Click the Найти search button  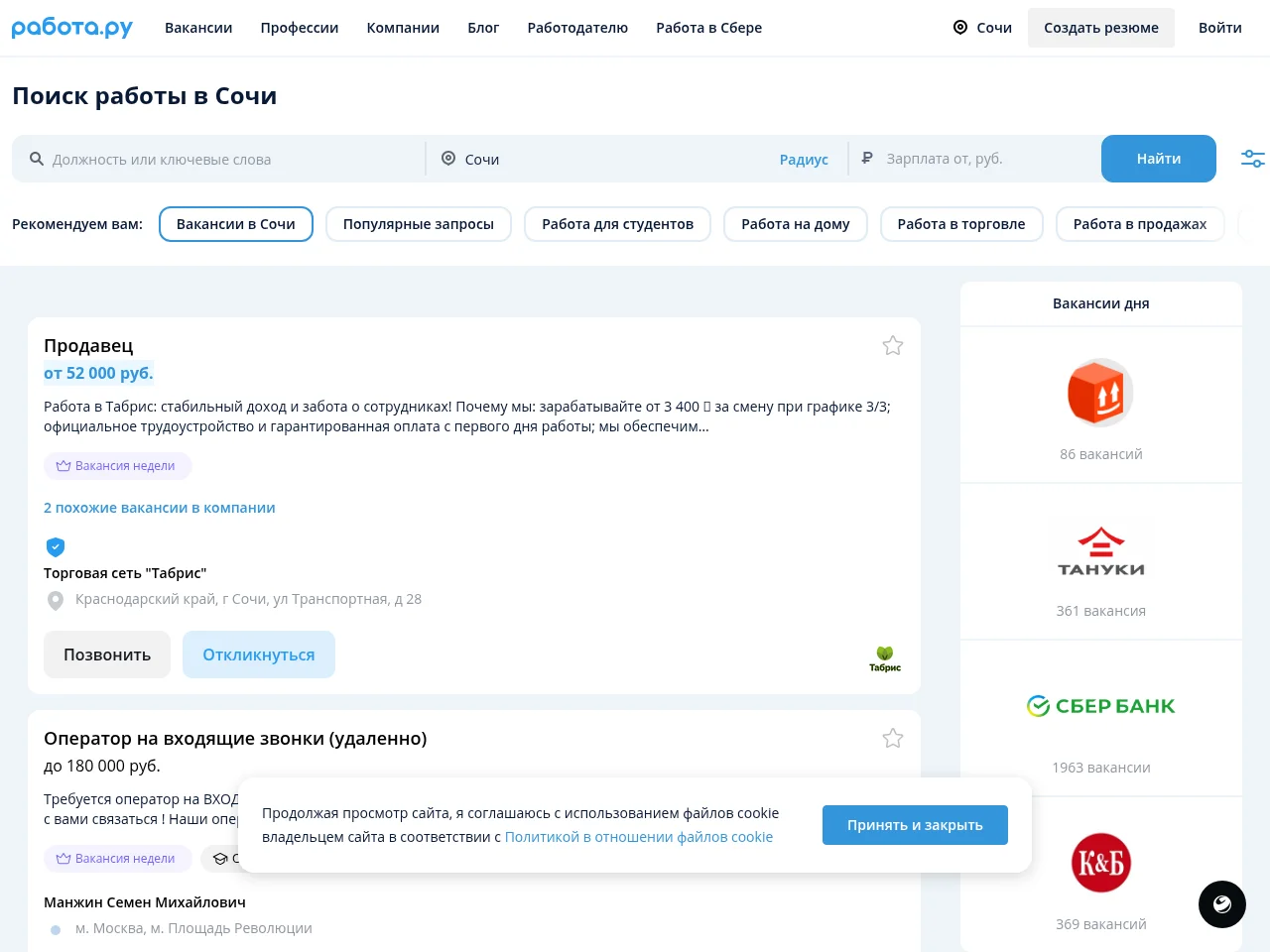(1159, 159)
